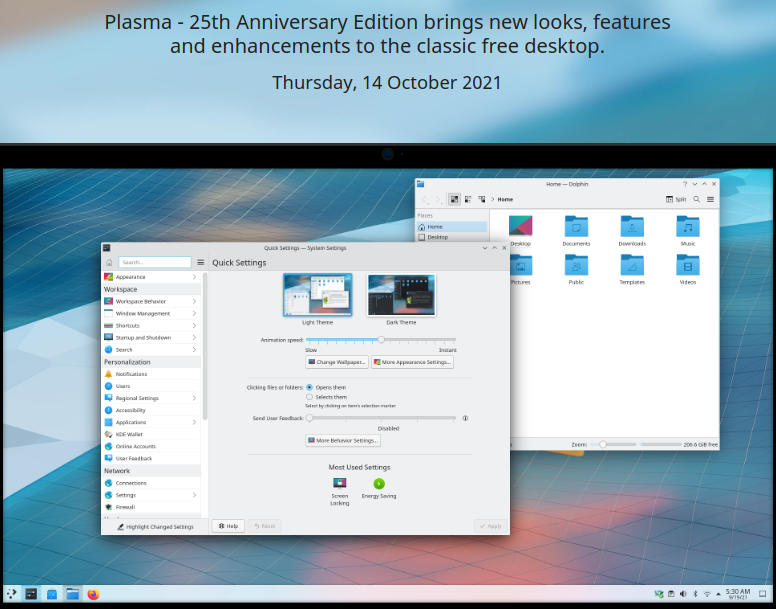This screenshot has height=609, width=776.
Task: Open Window Management settings
Action: click(151, 313)
